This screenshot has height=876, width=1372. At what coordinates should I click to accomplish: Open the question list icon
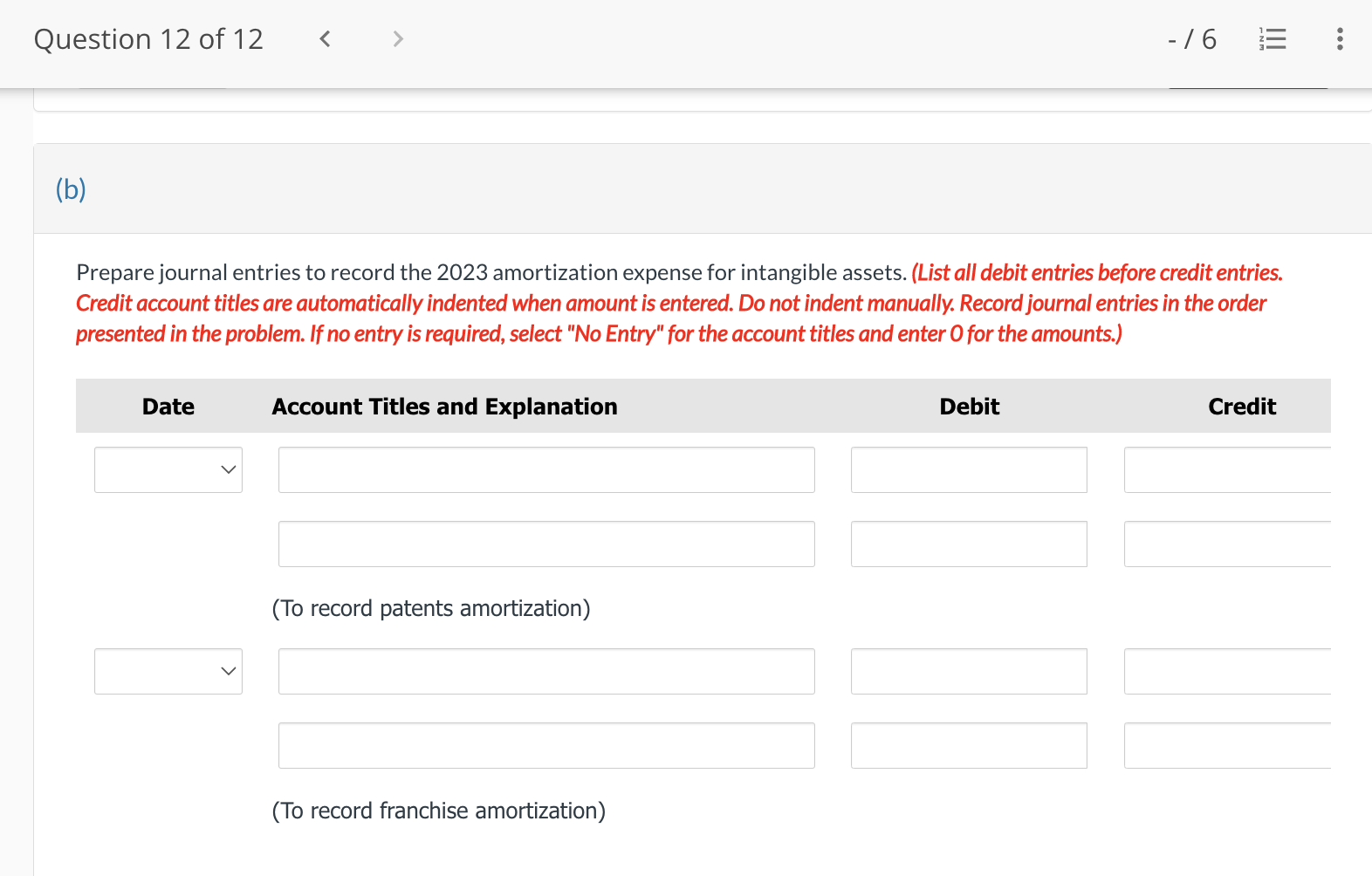(1273, 39)
